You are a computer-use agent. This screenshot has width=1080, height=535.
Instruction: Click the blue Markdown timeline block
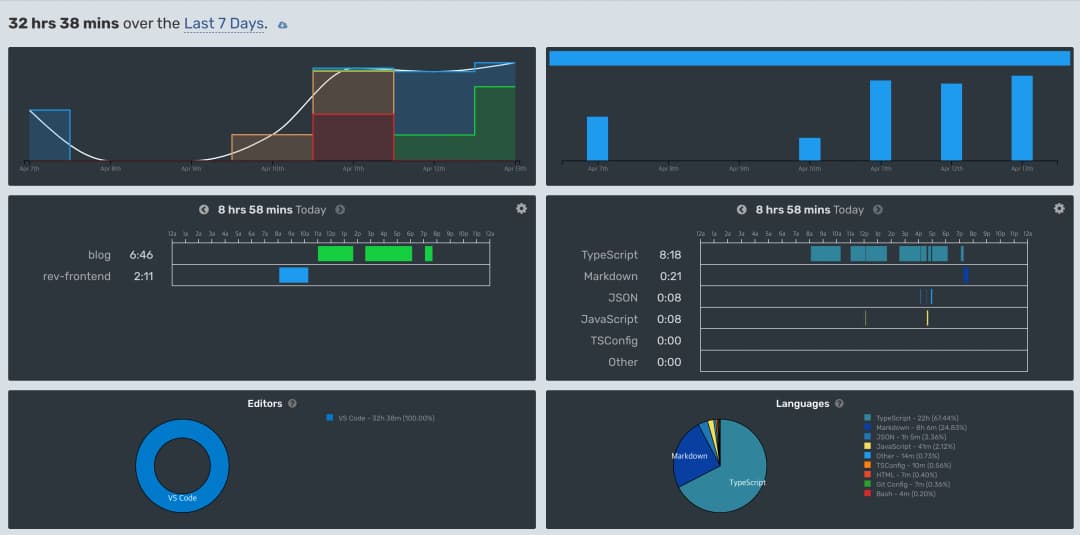pos(966,275)
